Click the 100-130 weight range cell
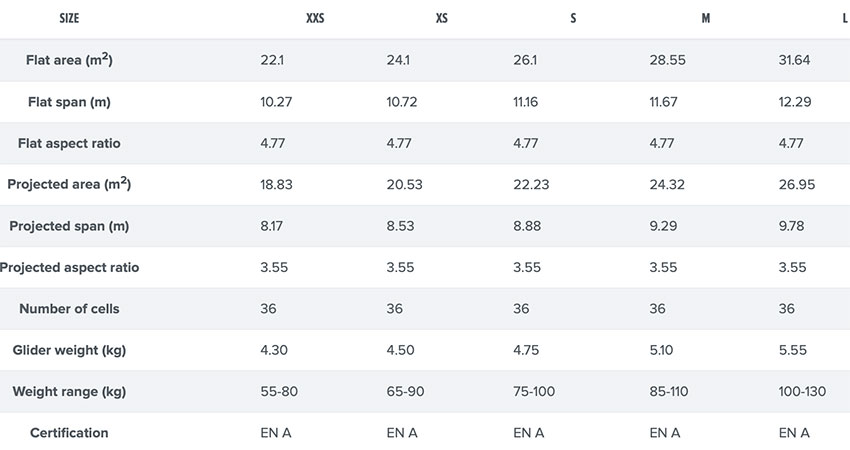 tap(802, 391)
